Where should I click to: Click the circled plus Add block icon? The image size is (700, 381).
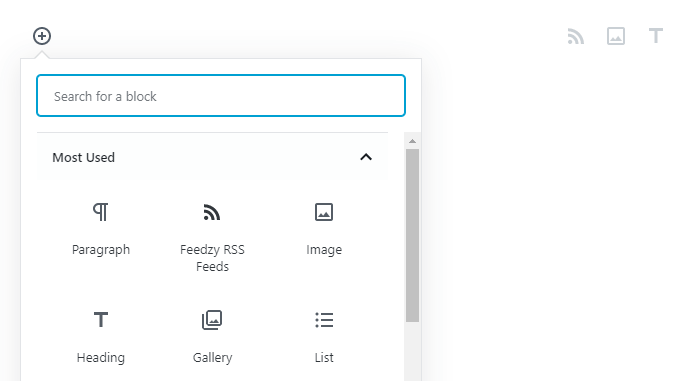[42, 36]
